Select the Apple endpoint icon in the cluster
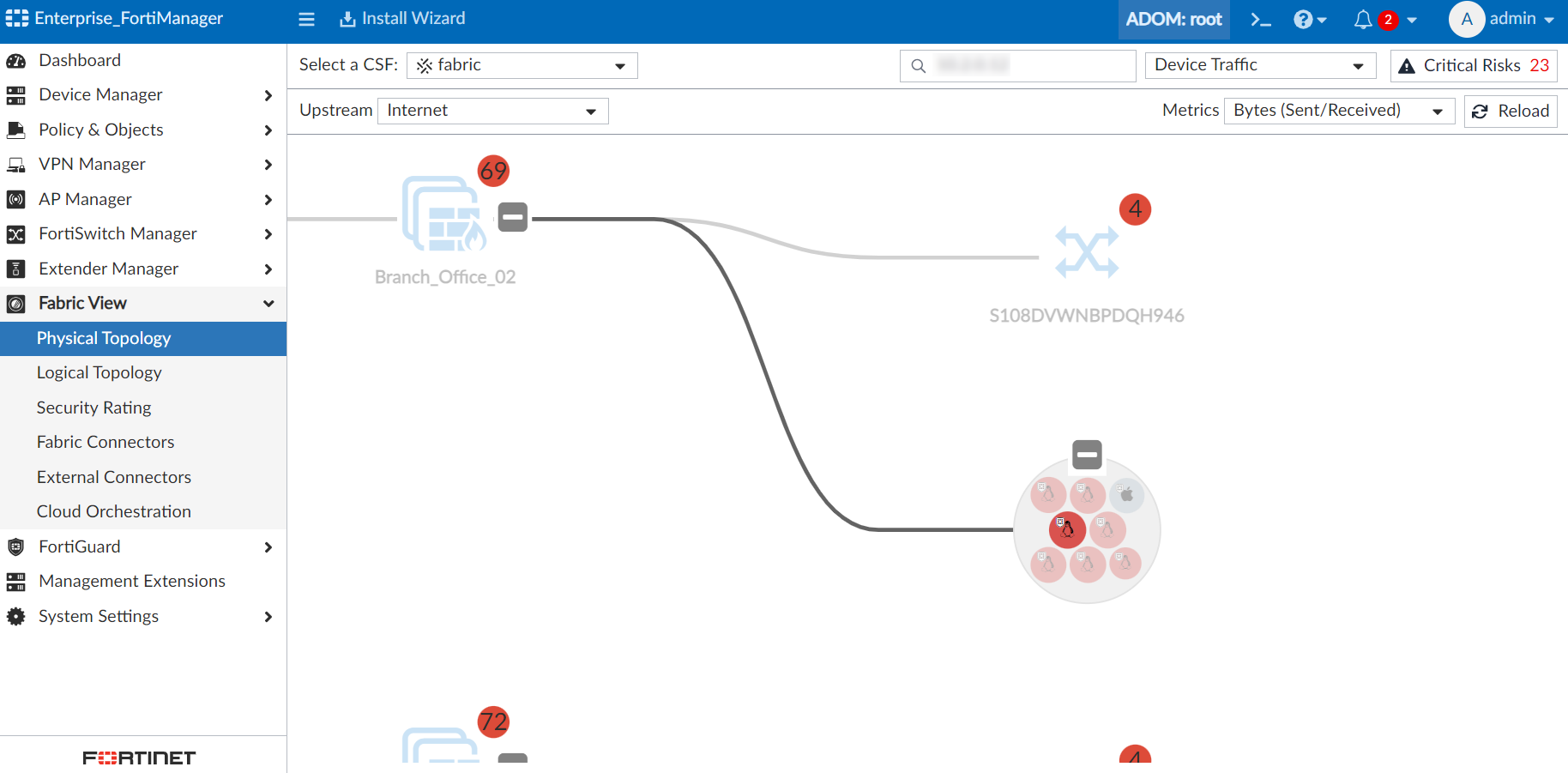Viewport: 1568px width, 773px height. click(x=1126, y=495)
